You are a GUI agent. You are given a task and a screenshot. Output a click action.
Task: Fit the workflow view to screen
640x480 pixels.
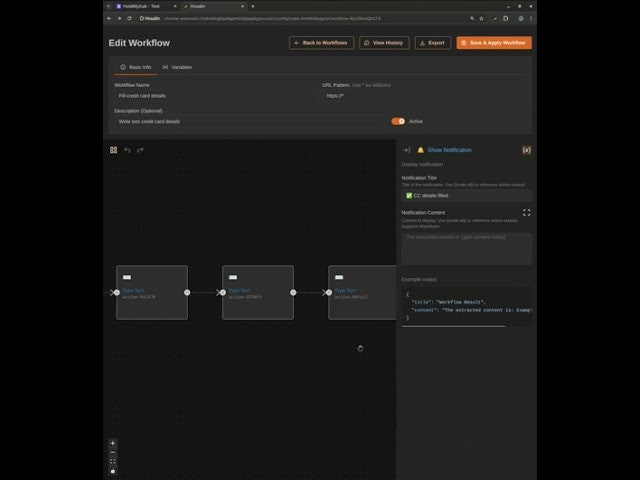113,462
